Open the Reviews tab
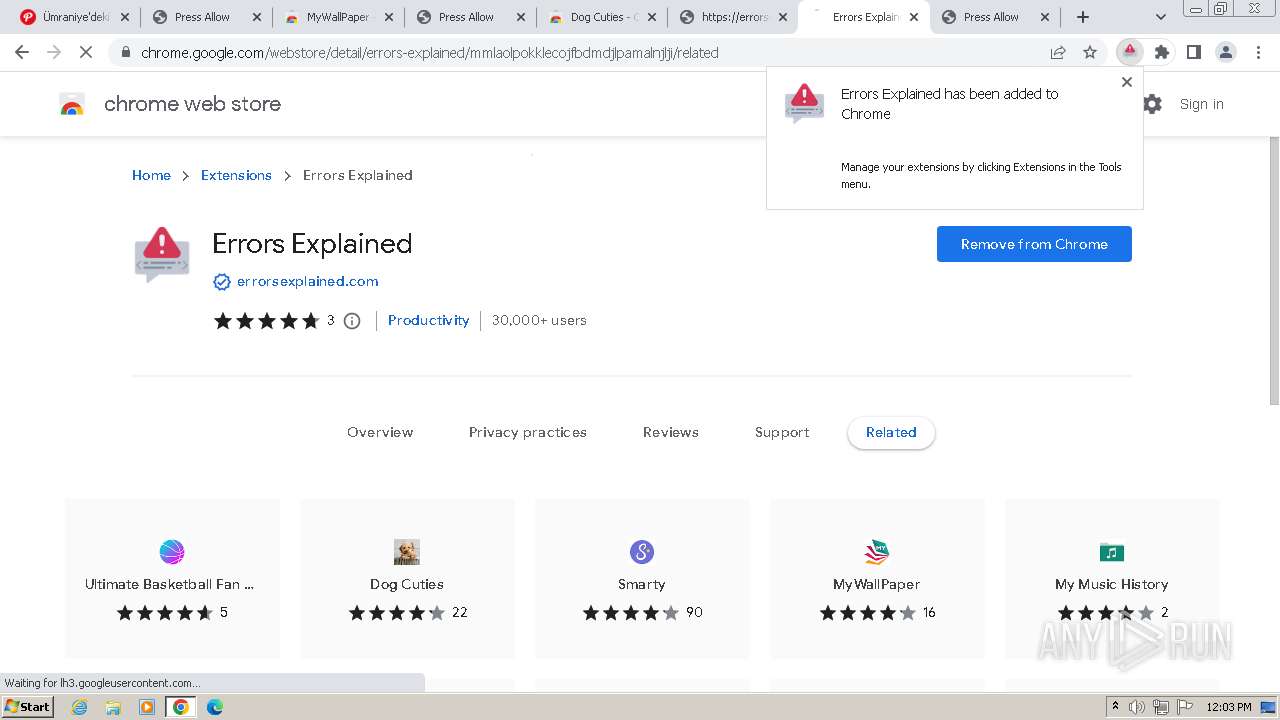Viewport: 1280px width, 720px height. coord(671,432)
